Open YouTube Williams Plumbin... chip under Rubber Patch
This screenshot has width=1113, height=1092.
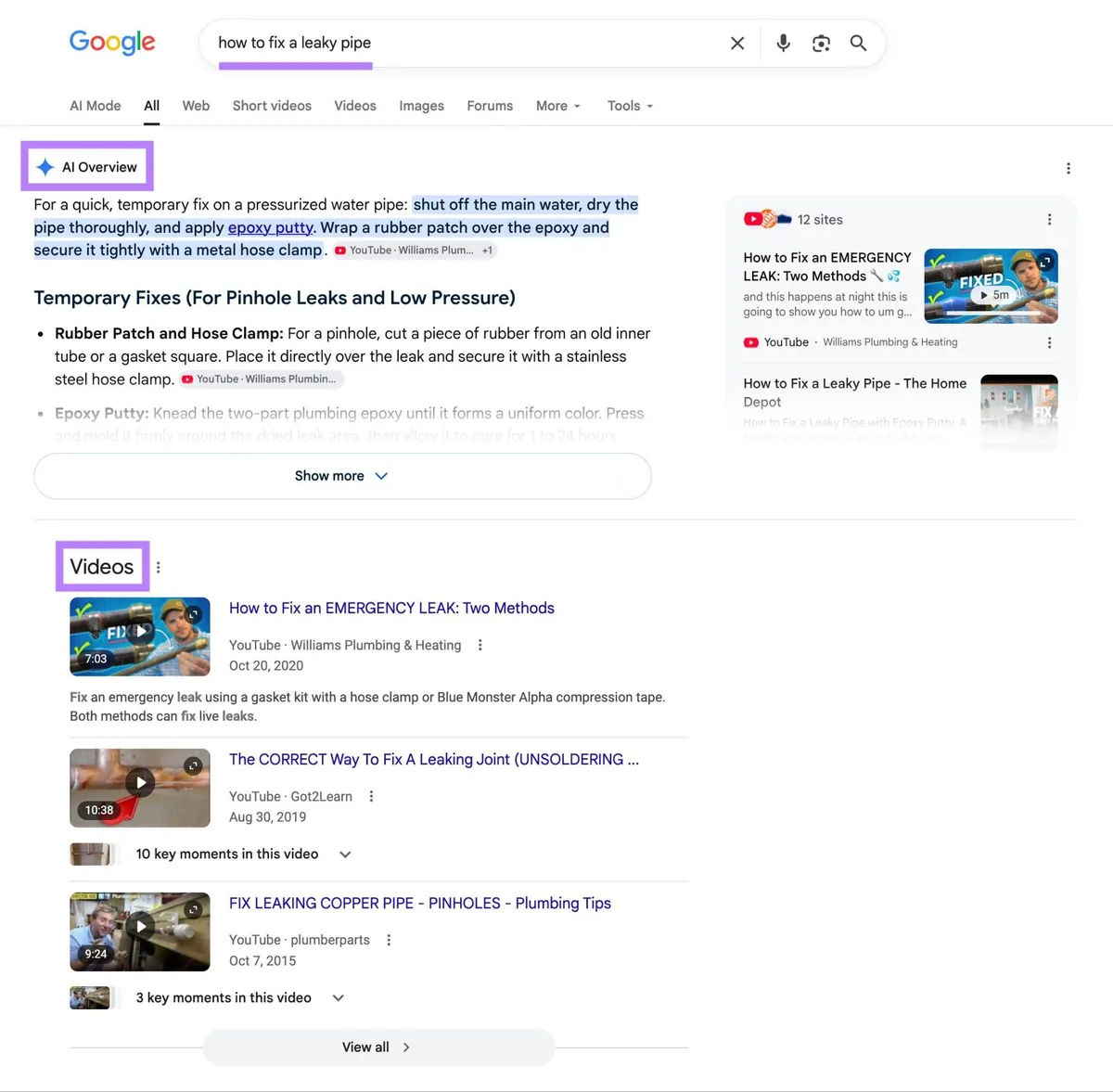[261, 379]
